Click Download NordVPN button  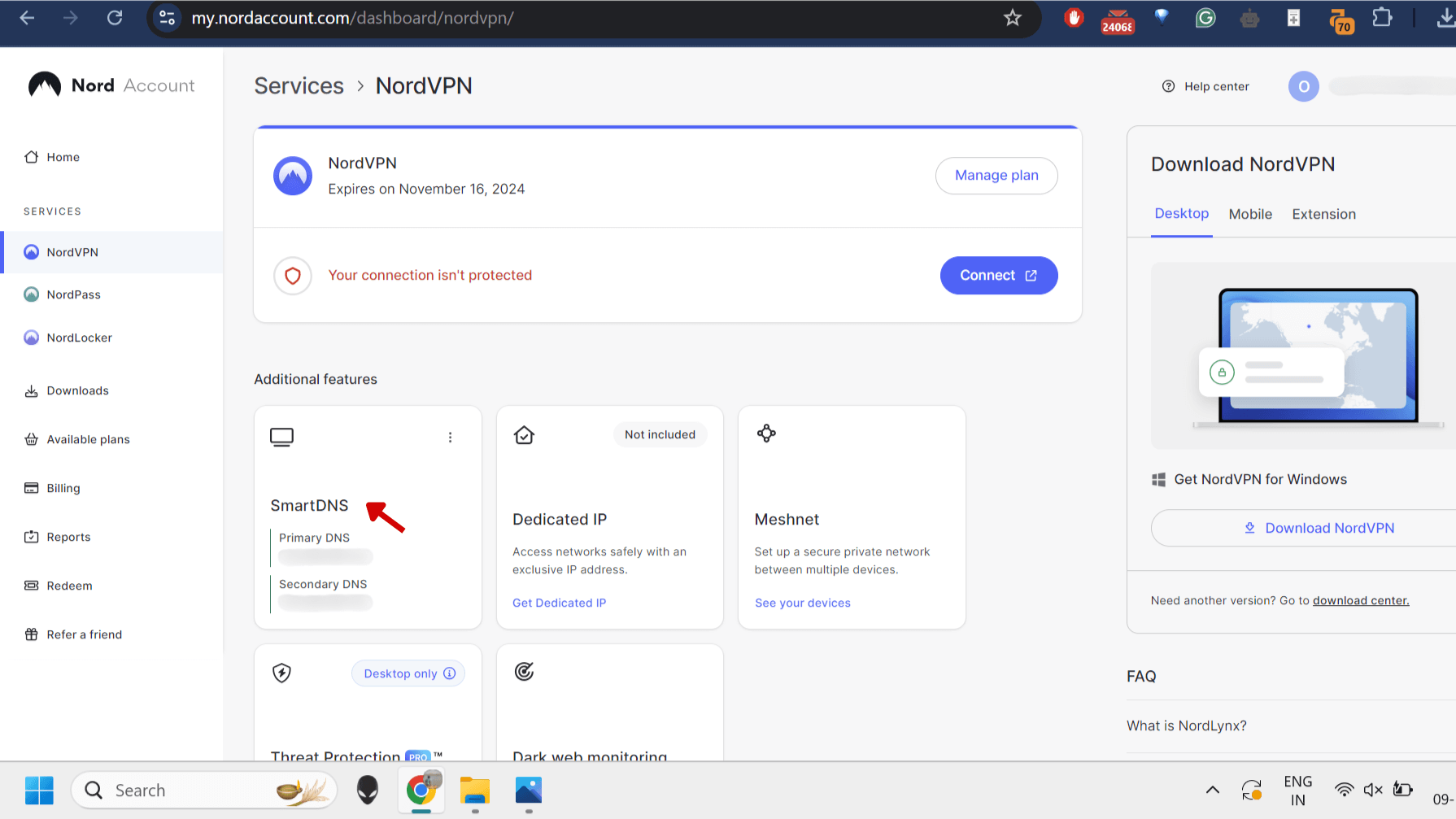[1320, 528]
